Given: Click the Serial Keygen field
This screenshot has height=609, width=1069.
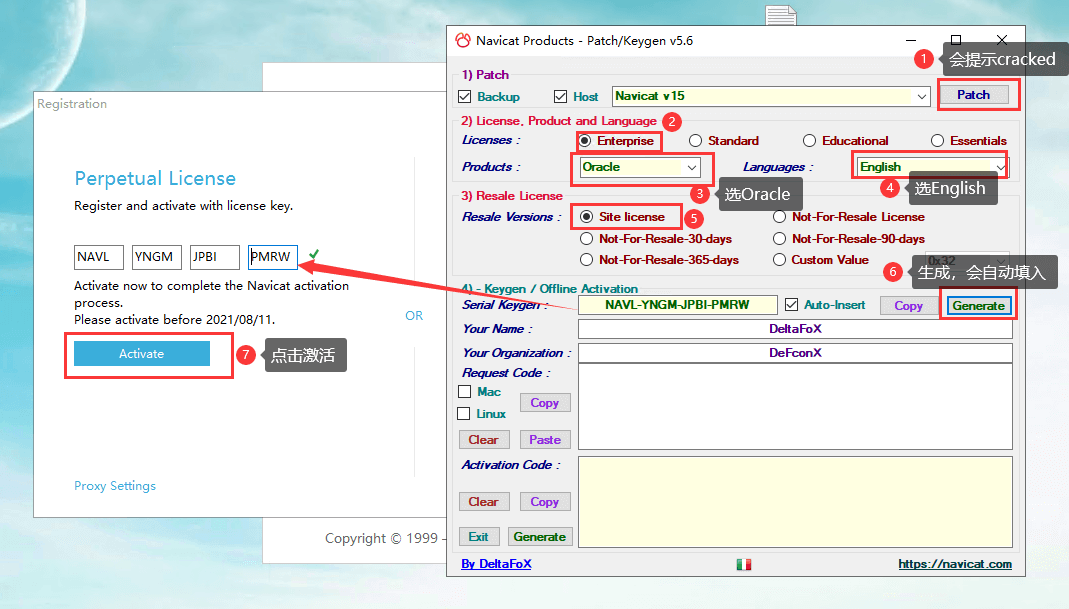Looking at the screenshot, I should point(677,305).
